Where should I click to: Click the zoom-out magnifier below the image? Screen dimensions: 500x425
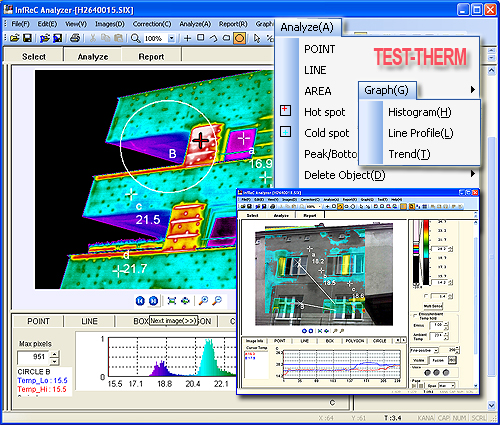click(x=217, y=301)
